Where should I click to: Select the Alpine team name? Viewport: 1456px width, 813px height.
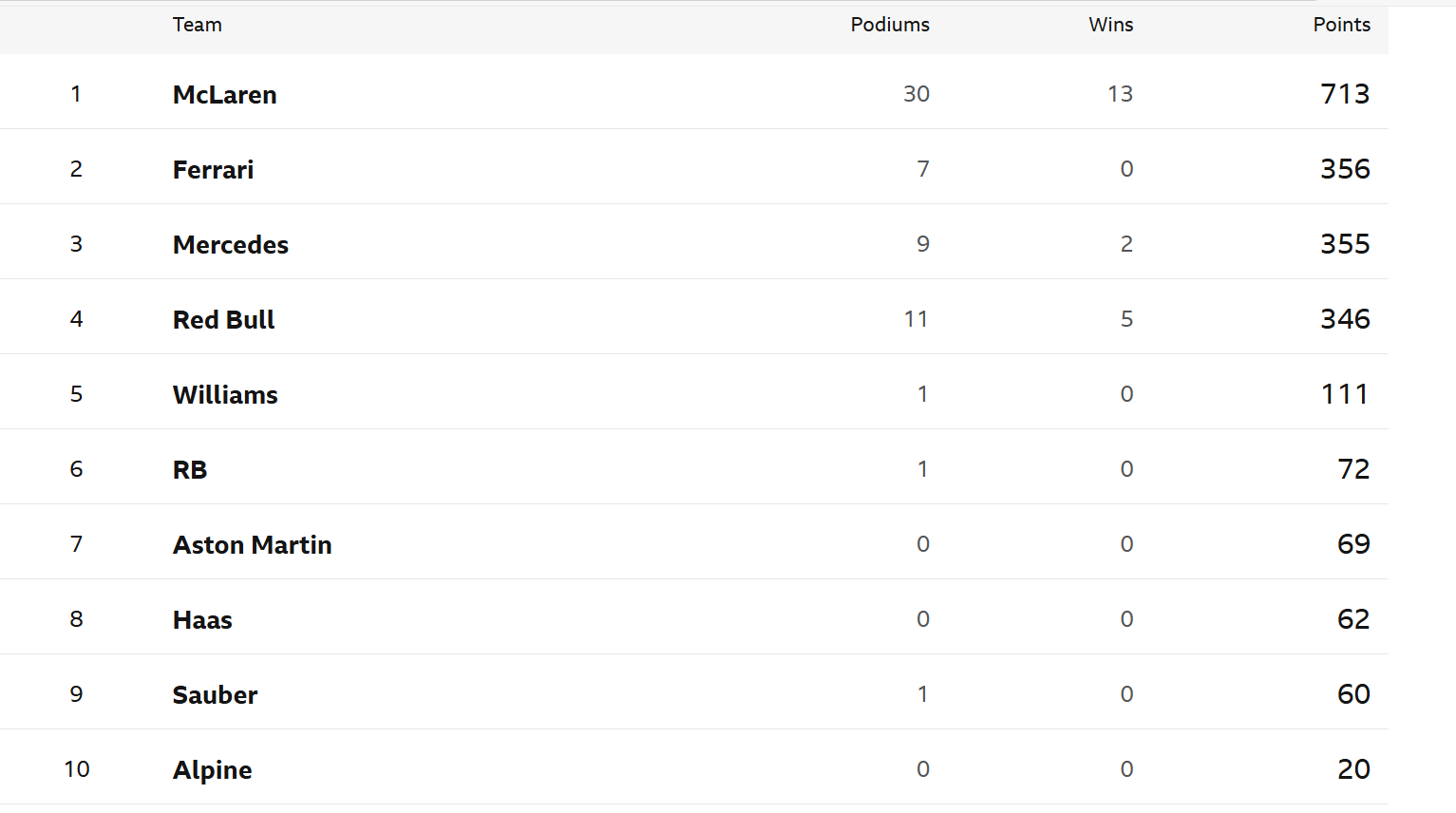click(212, 770)
